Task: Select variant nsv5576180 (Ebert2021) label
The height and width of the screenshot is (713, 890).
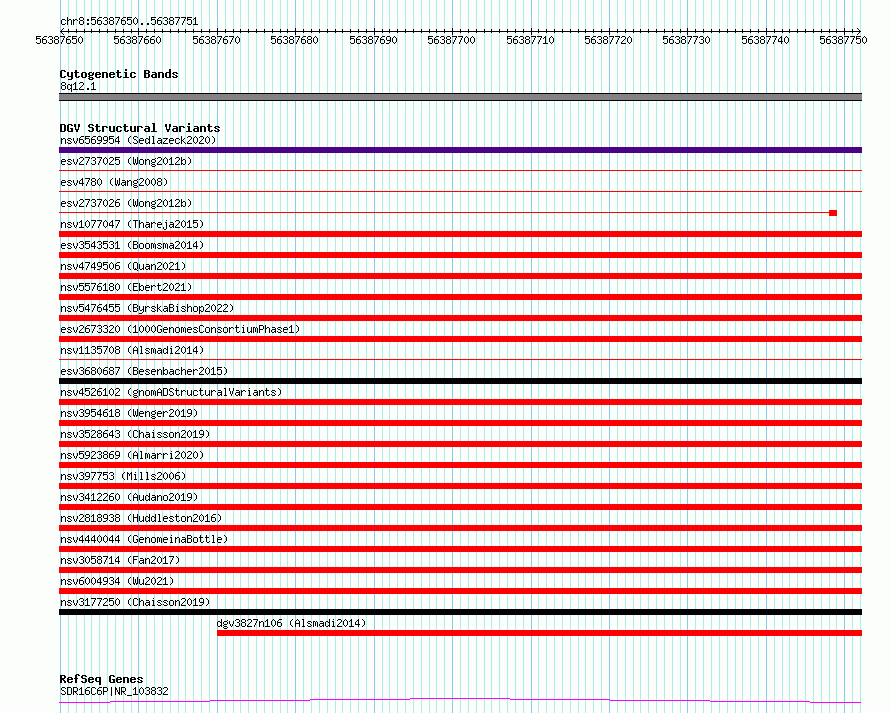Action: (126, 287)
